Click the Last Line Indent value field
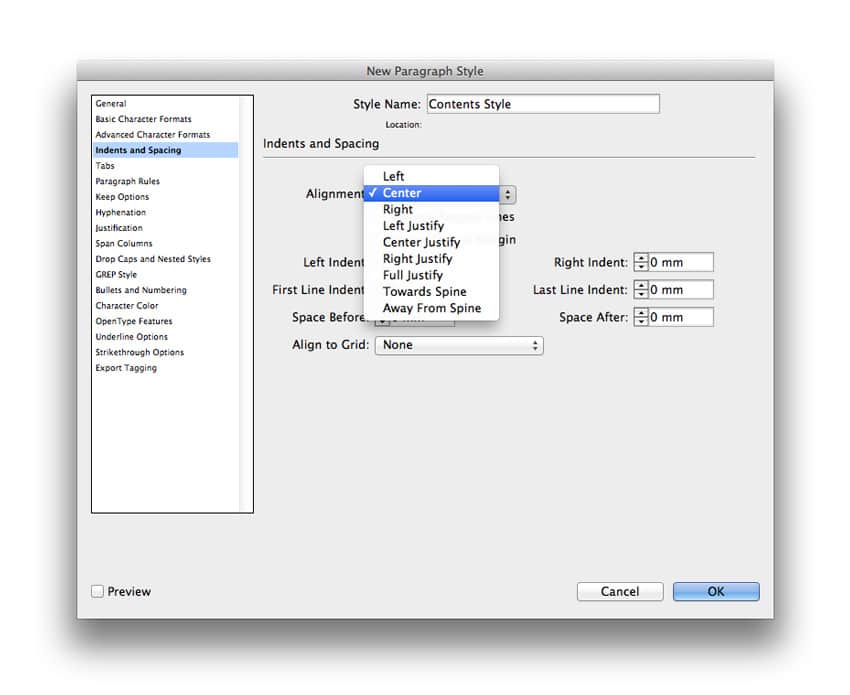This screenshot has height=695, width=850. click(x=681, y=290)
